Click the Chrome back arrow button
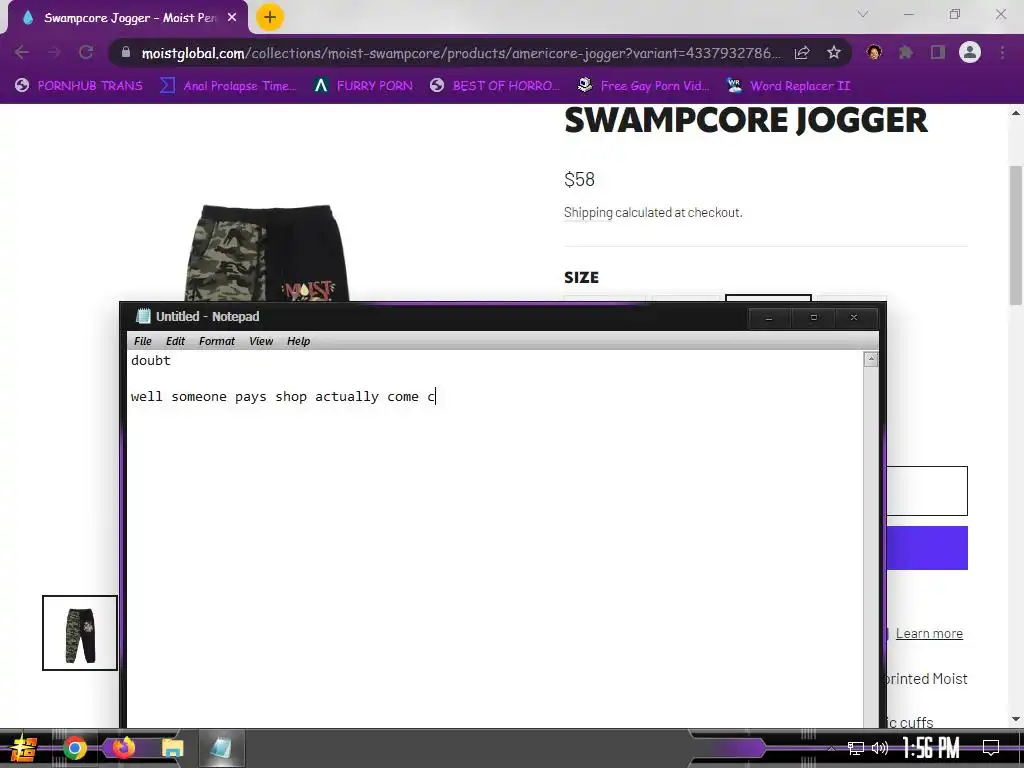This screenshot has height=768, width=1024. point(22,52)
